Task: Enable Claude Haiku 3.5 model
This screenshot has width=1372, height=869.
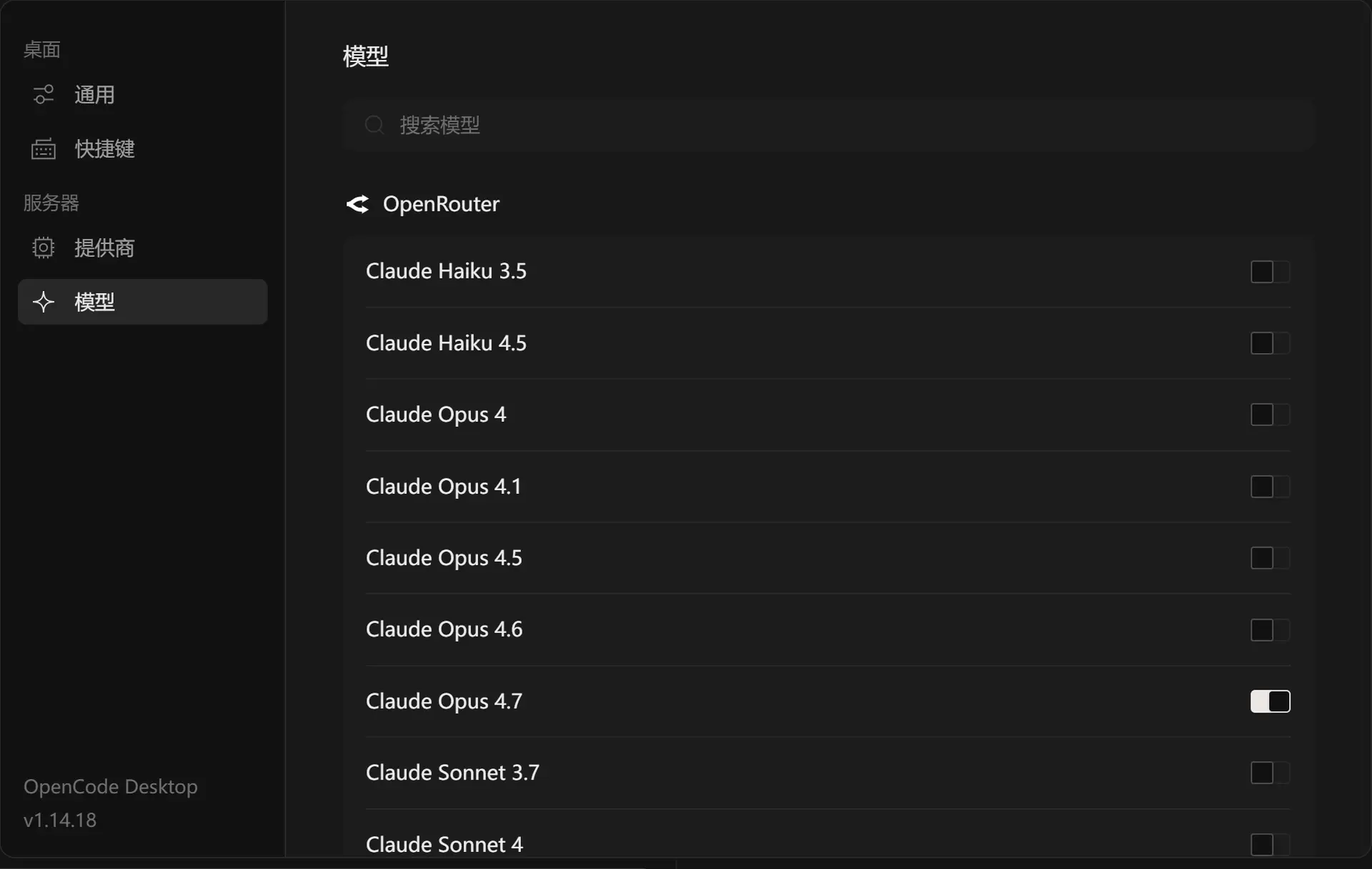Action: pos(1270,272)
